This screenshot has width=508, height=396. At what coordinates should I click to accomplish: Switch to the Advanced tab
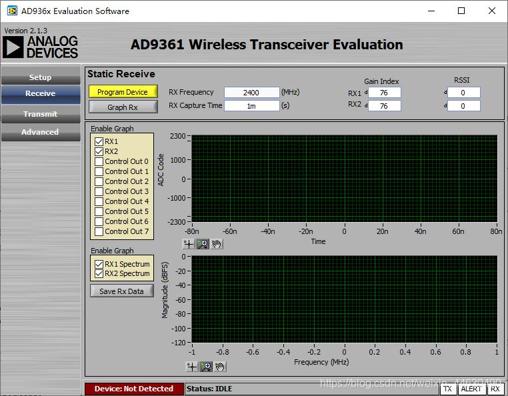tap(40, 132)
